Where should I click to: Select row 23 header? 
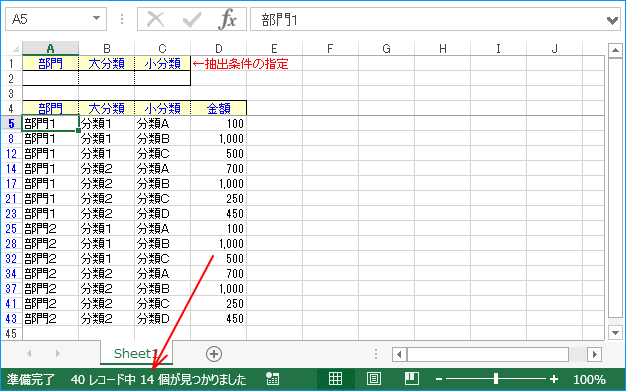pyautogui.click(x=11, y=214)
